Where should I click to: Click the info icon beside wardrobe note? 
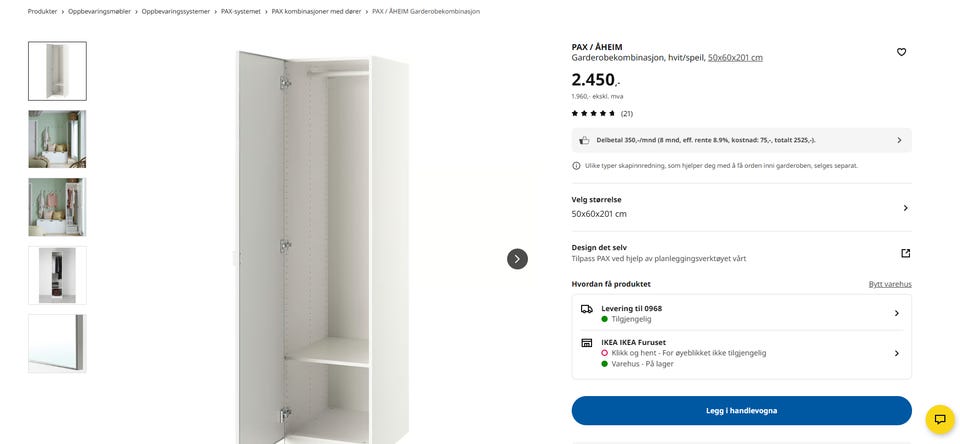point(576,166)
